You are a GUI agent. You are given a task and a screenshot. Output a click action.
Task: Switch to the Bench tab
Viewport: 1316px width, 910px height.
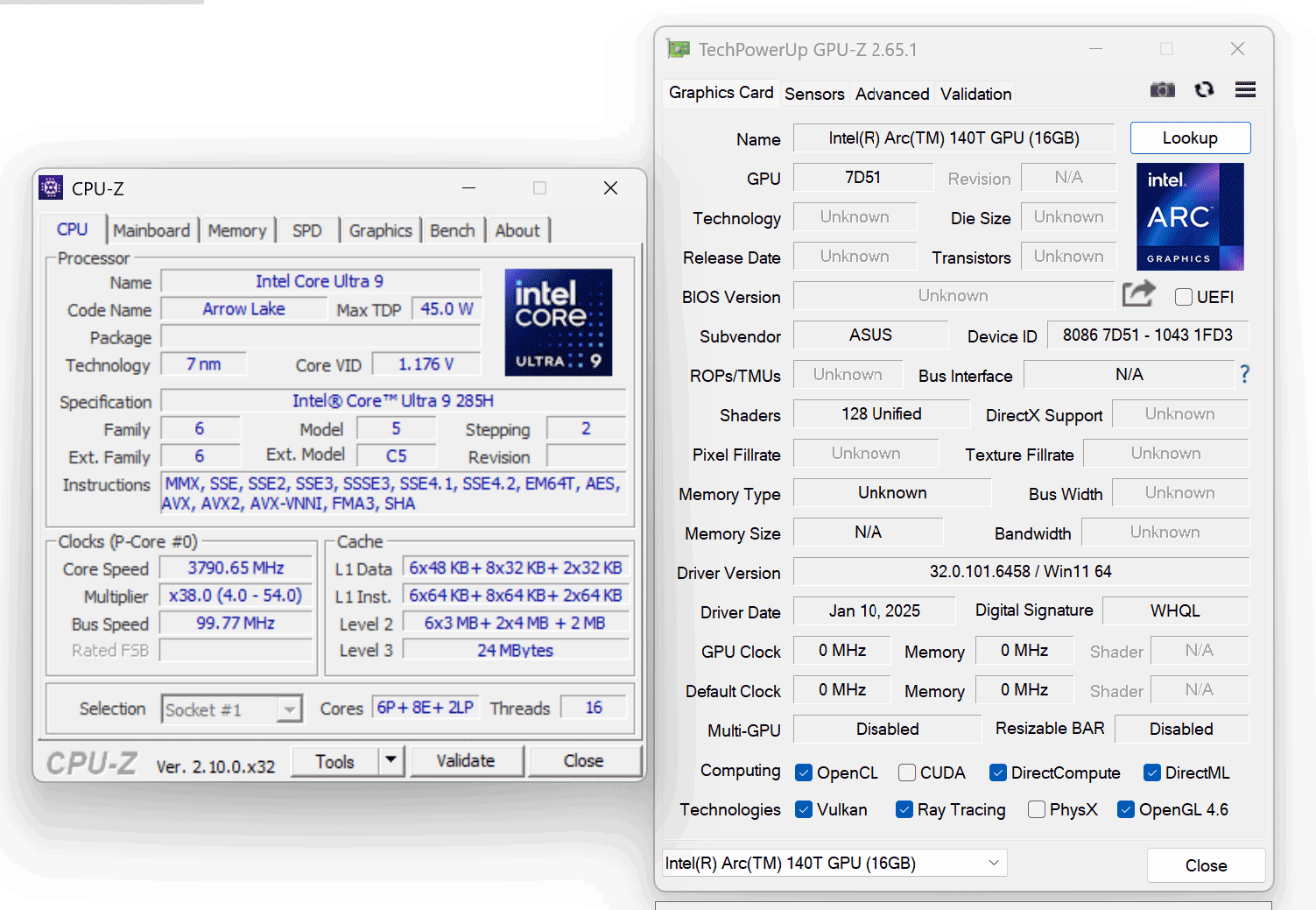coord(453,230)
